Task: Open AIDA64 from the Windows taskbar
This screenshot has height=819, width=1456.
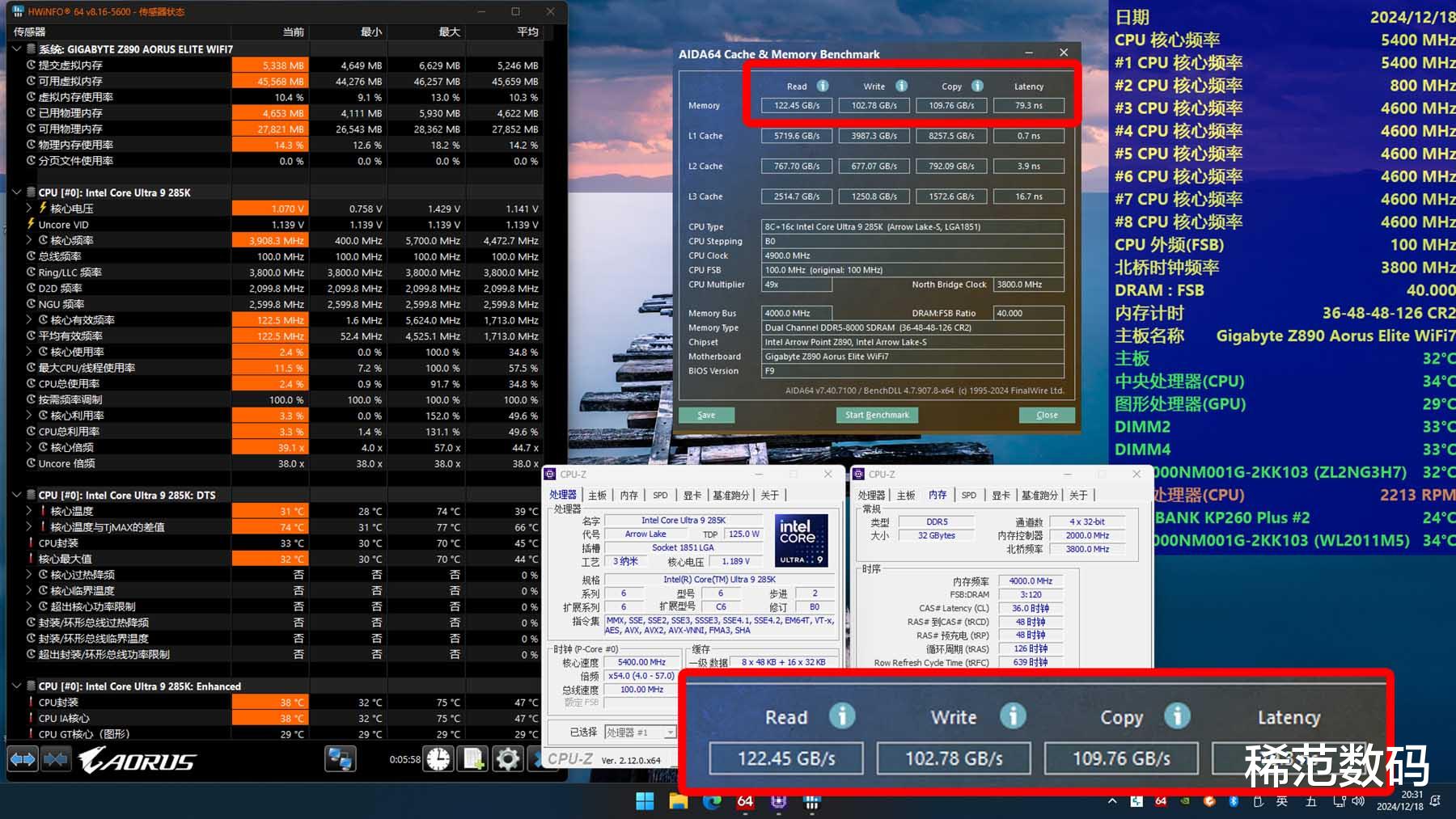Action: click(745, 801)
